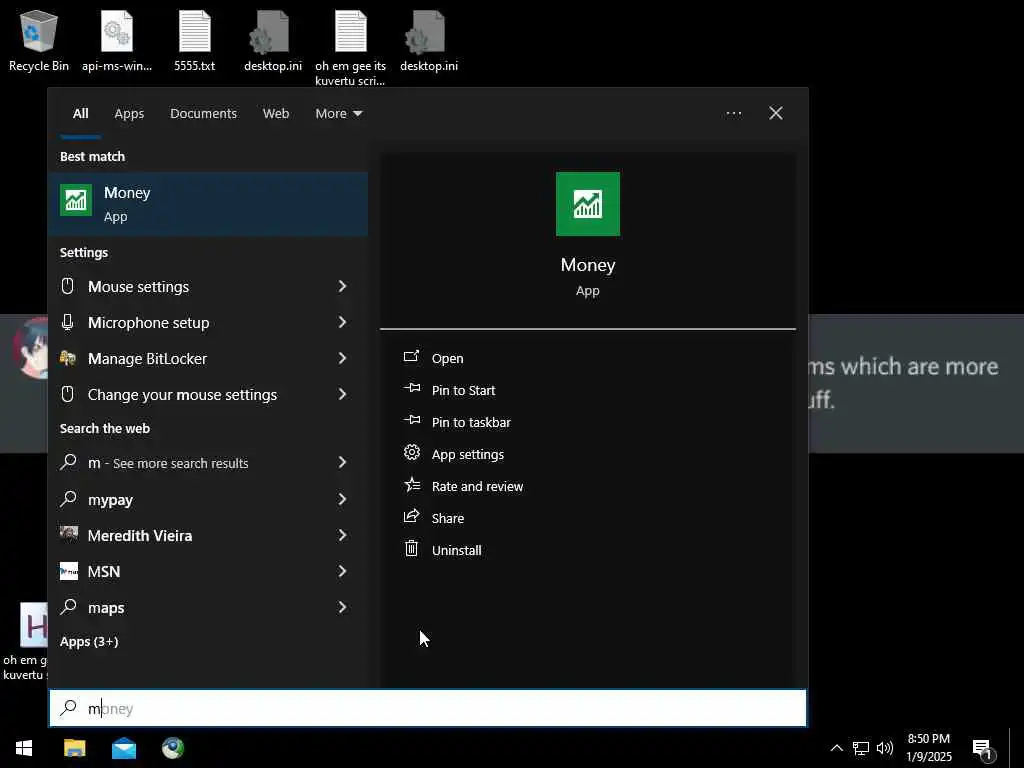Expand the mypay web result arrow
Image resolution: width=1024 pixels, height=768 pixels.
(342, 499)
